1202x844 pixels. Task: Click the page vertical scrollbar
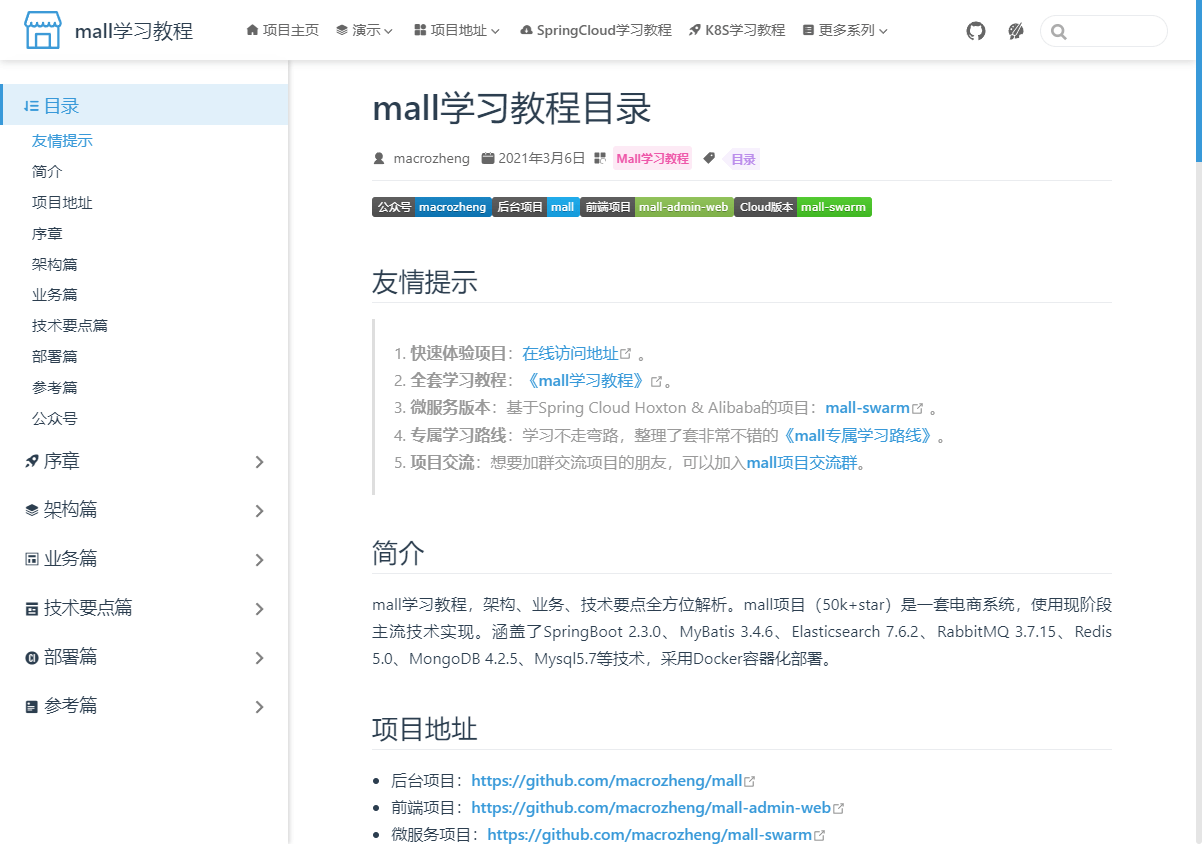[1198, 80]
